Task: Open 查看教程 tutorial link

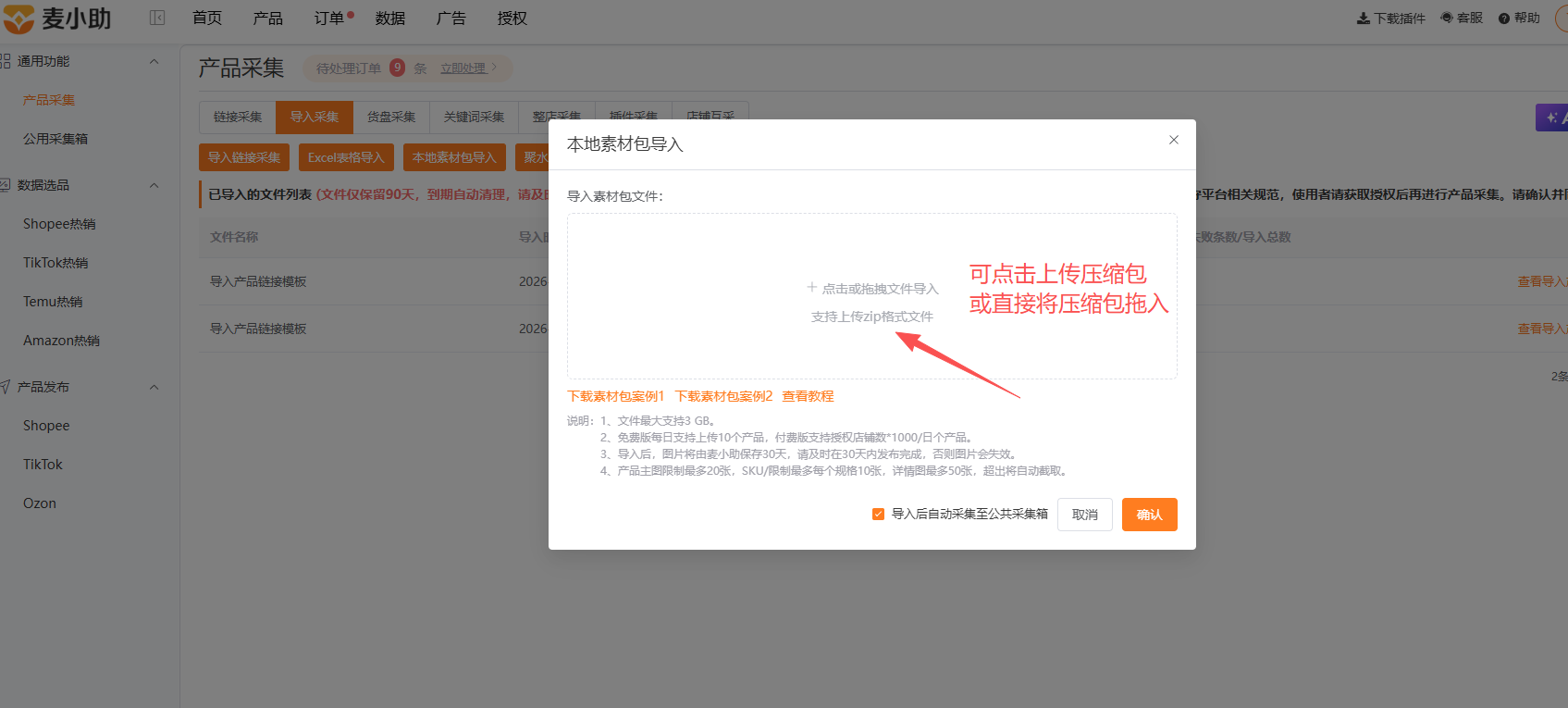Action: (x=808, y=396)
